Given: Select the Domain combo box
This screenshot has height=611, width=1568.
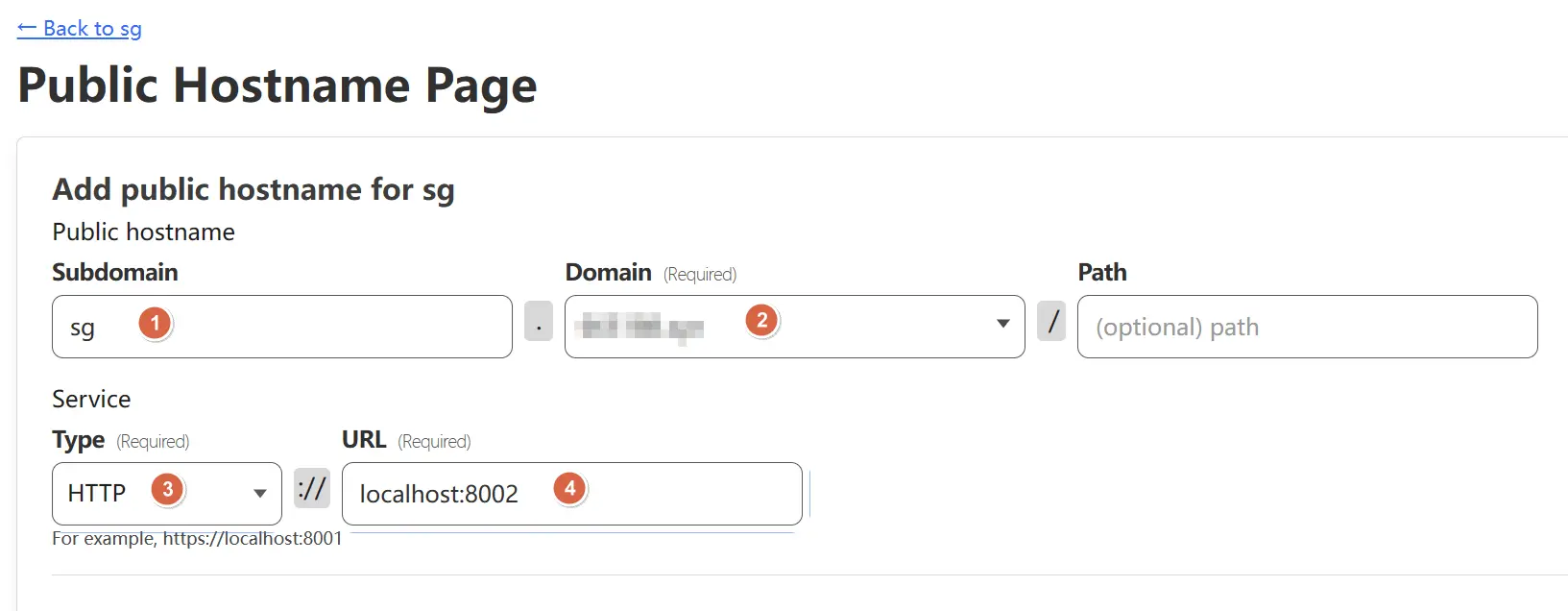Looking at the screenshot, I should tap(795, 327).
